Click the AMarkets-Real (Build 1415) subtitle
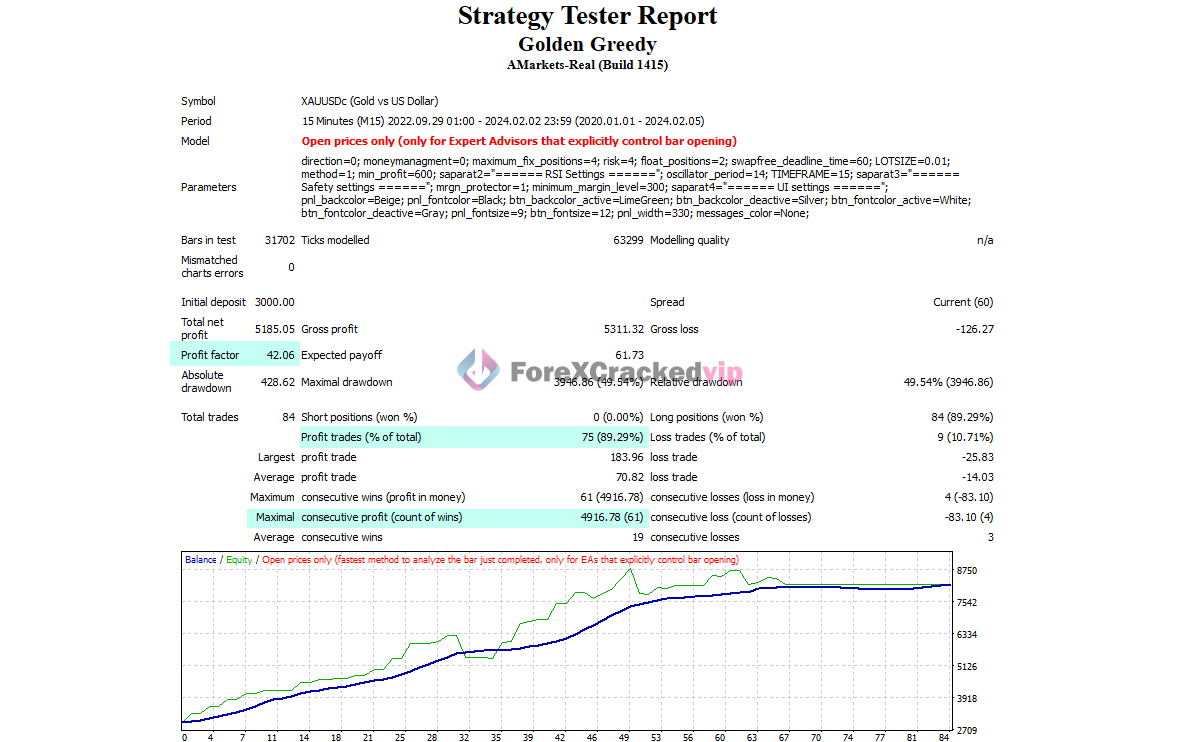The image size is (1200, 742). tap(587, 65)
